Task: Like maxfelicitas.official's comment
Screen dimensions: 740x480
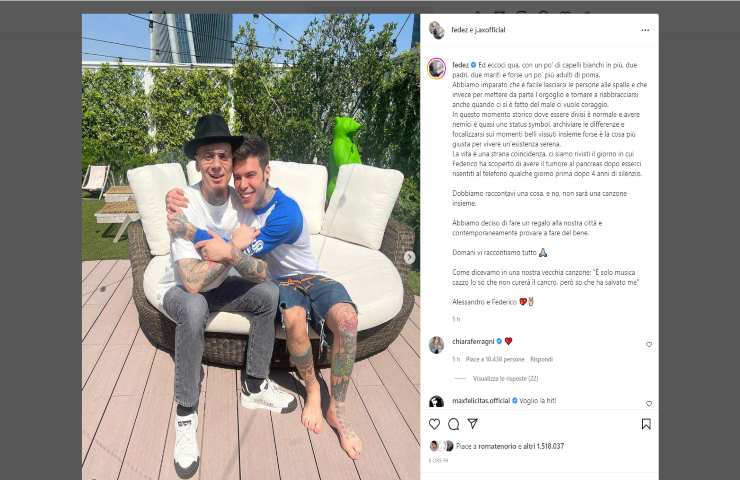Action: coord(649,404)
